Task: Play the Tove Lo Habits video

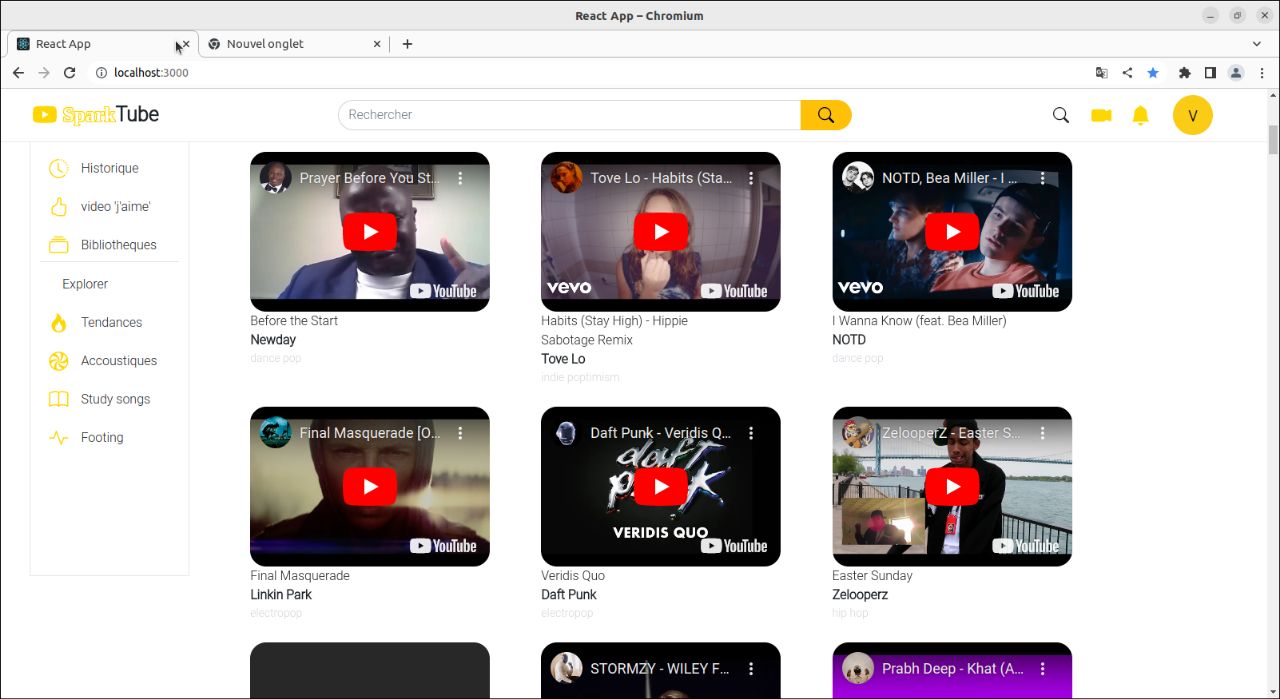Action: click(661, 232)
